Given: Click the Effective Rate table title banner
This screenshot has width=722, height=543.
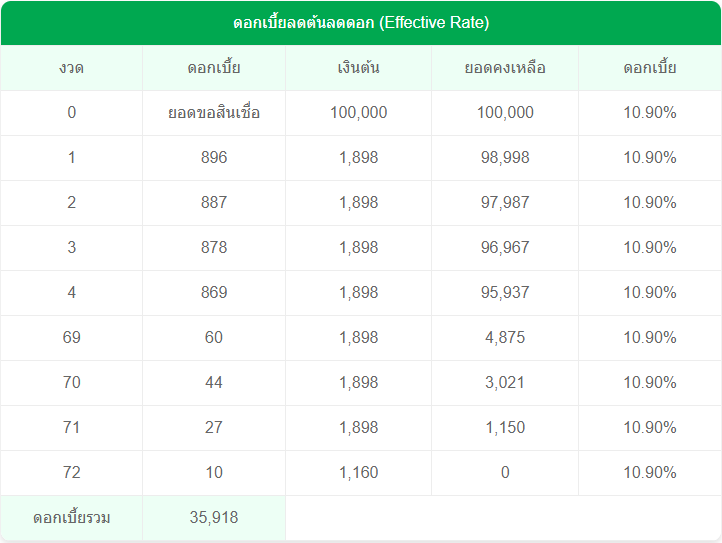Looking at the screenshot, I should point(361,22).
